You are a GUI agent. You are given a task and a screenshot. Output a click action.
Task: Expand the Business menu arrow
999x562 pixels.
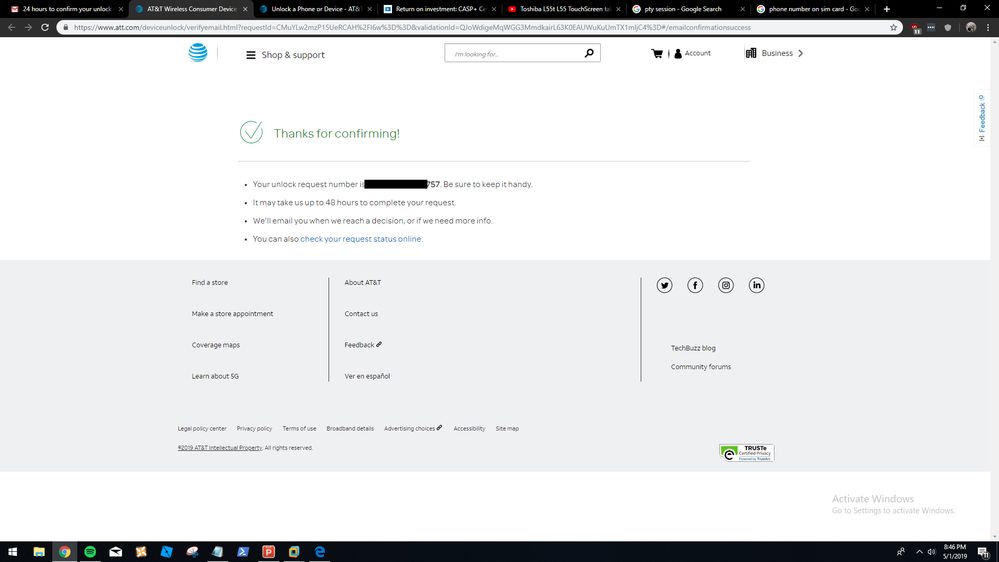click(x=800, y=54)
